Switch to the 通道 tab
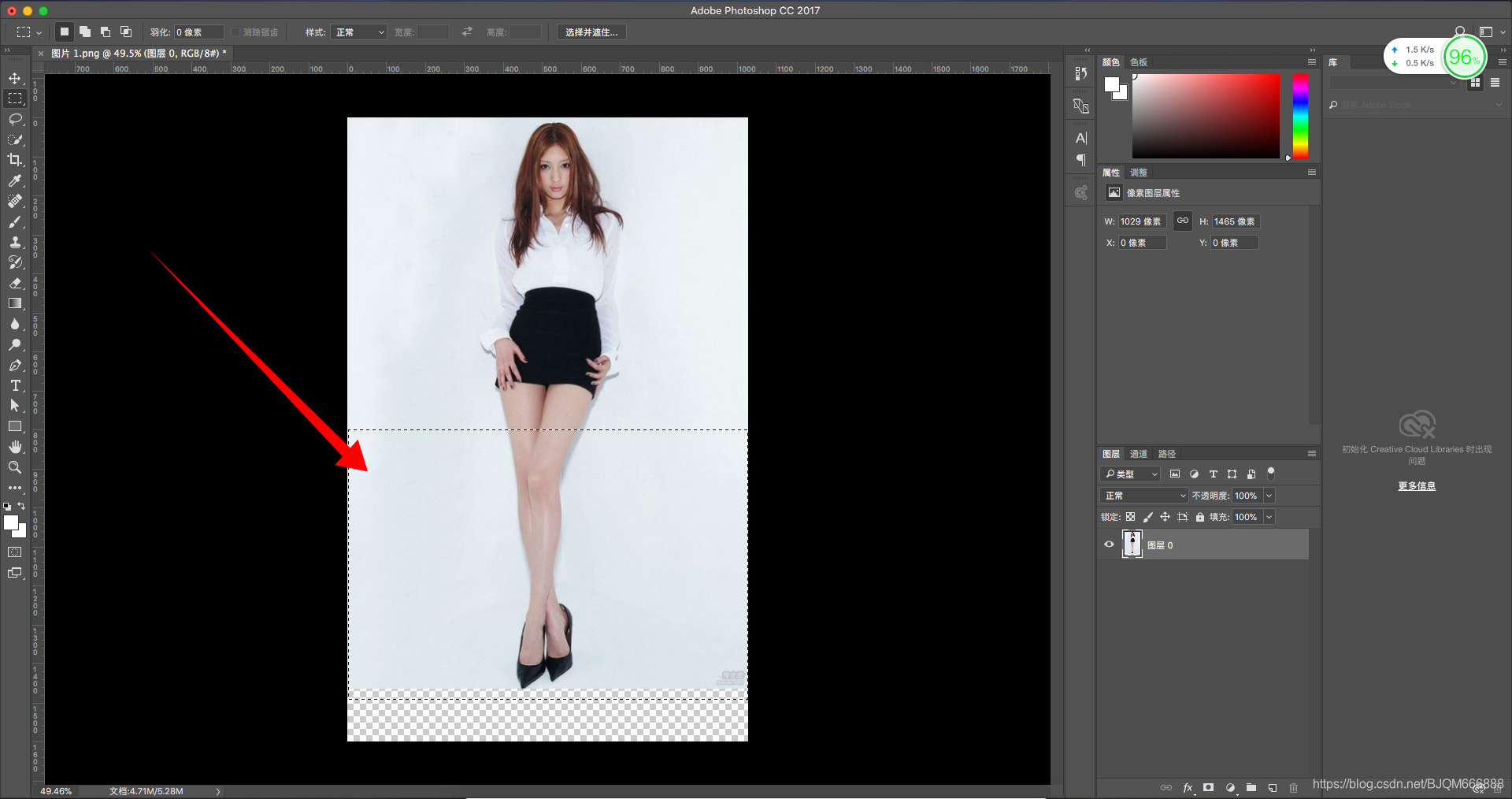The height and width of the screenshot is (799, 1512). (x=1139, y=454)
